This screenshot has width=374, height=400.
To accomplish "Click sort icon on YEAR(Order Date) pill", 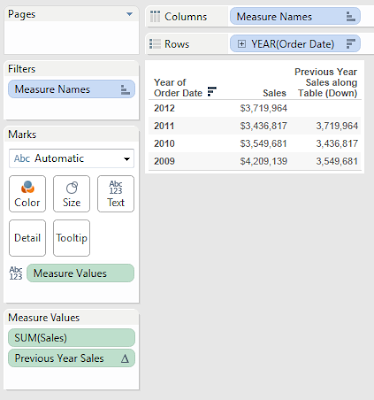I will pyautogui.click(x=351, y=44).
